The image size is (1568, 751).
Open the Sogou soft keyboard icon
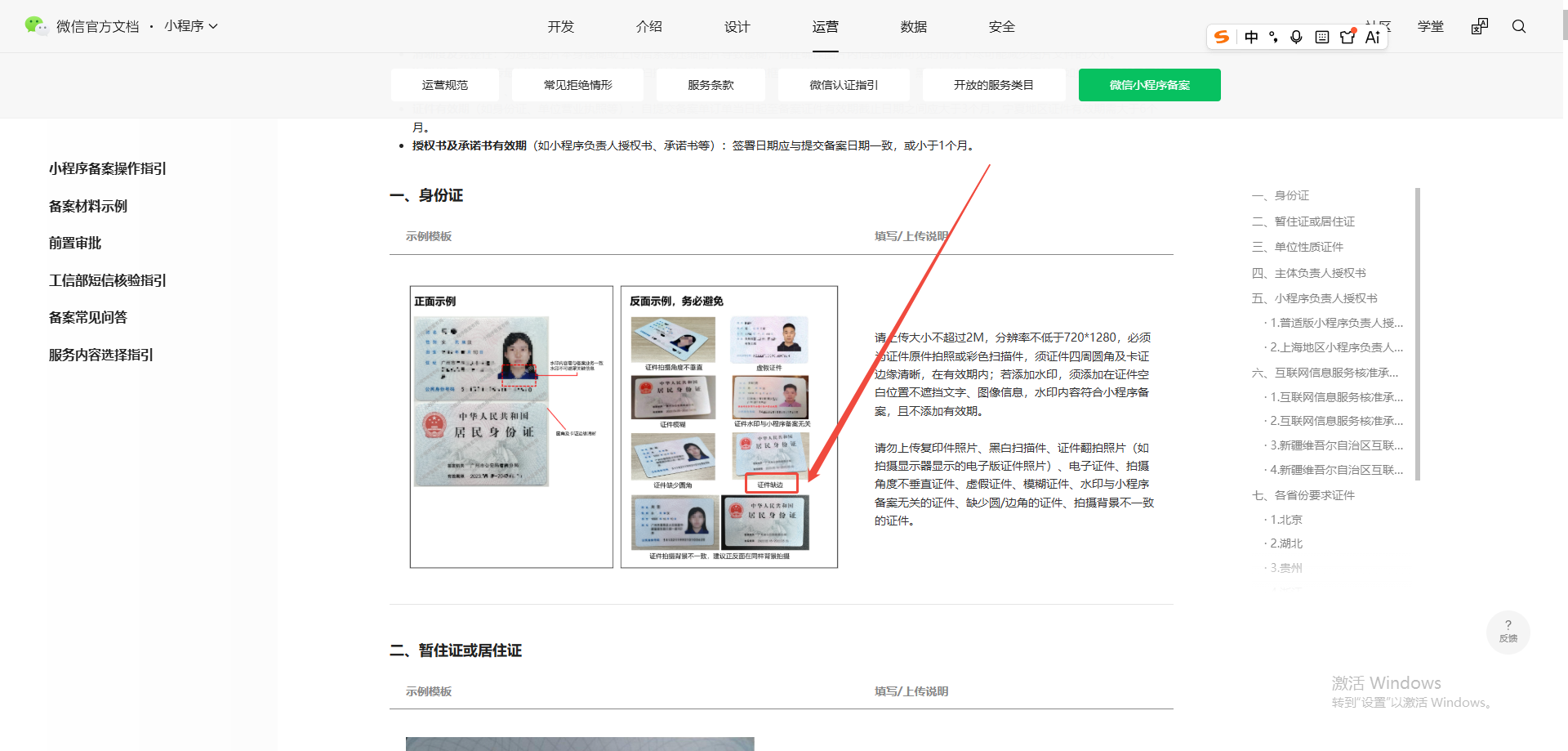pos(1322,37)
